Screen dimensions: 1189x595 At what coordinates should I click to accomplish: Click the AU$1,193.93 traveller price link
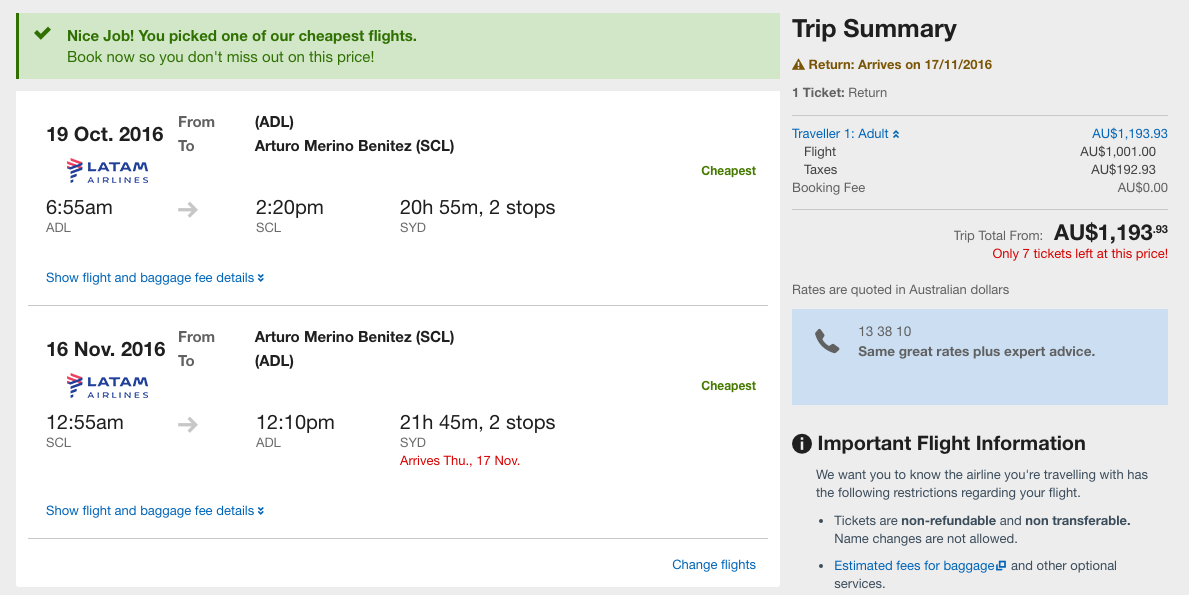coord(1130,133)
